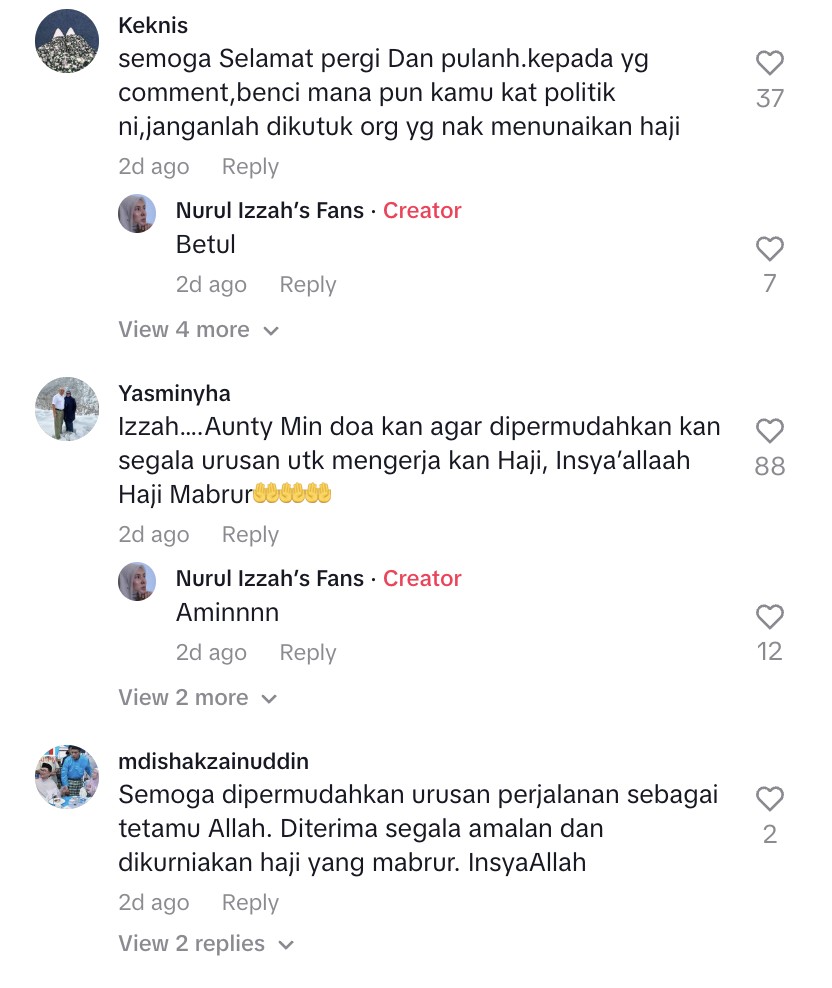Image resolution: width=832 pixels, height=988 pixels.
Task: Open Nurul Izzah's Fans username above "Betul"
Action: pyautogui.click(x=270, y=210)
